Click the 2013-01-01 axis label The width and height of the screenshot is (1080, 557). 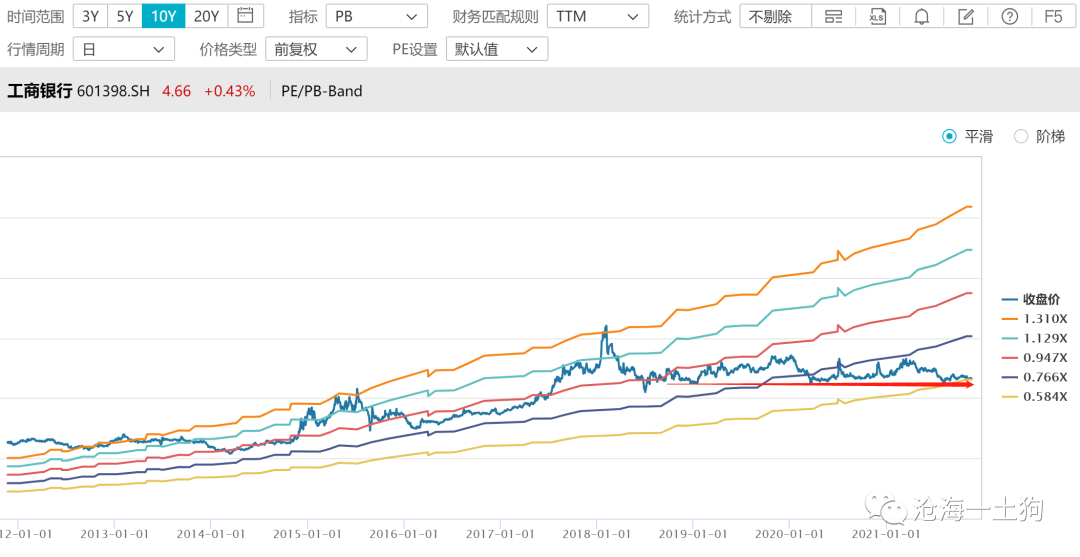pos(114,534)
